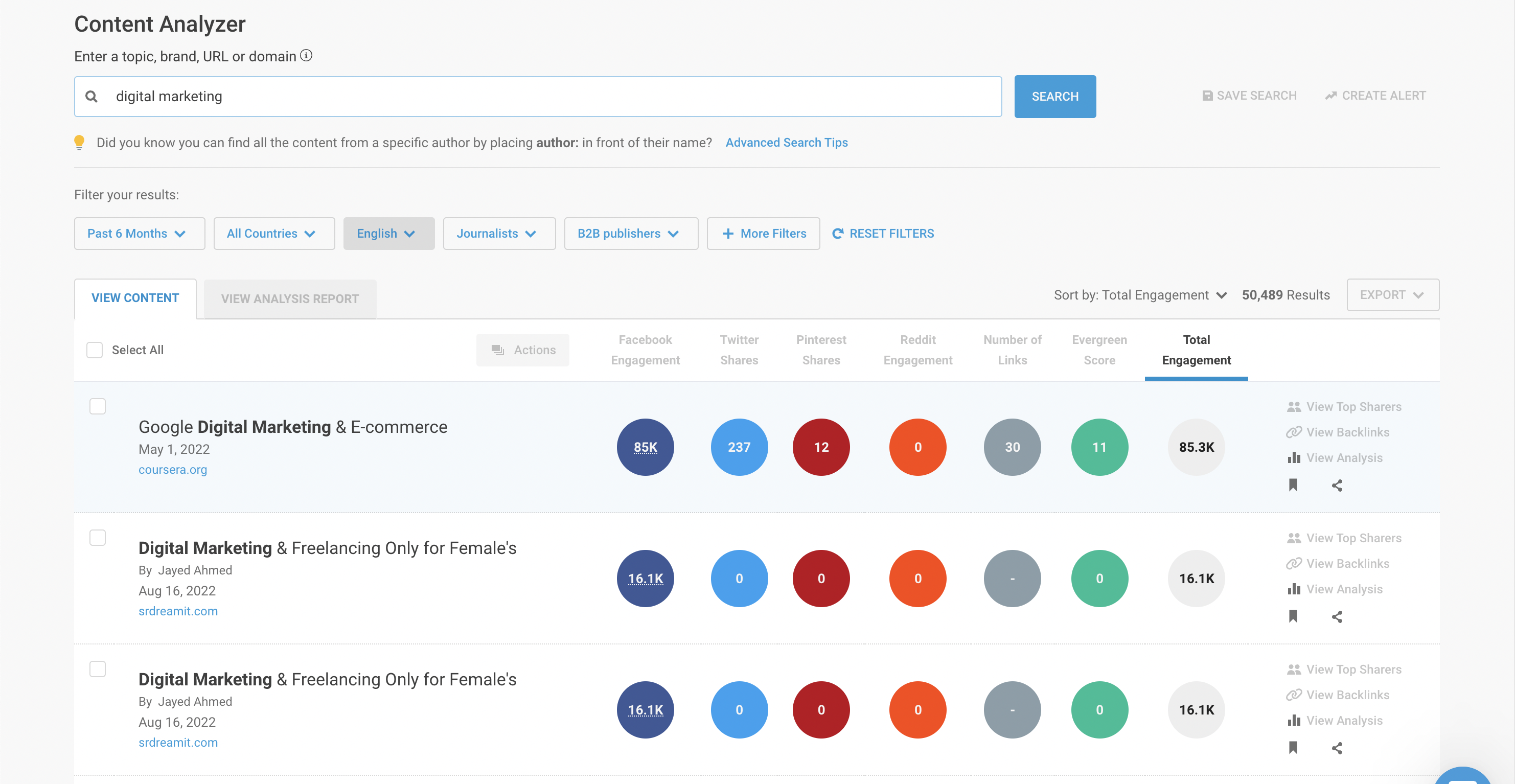This screenshot has width=1515, height=784.
Task: Select the Total Engagement column header
Action: (x=1196, y=350)
